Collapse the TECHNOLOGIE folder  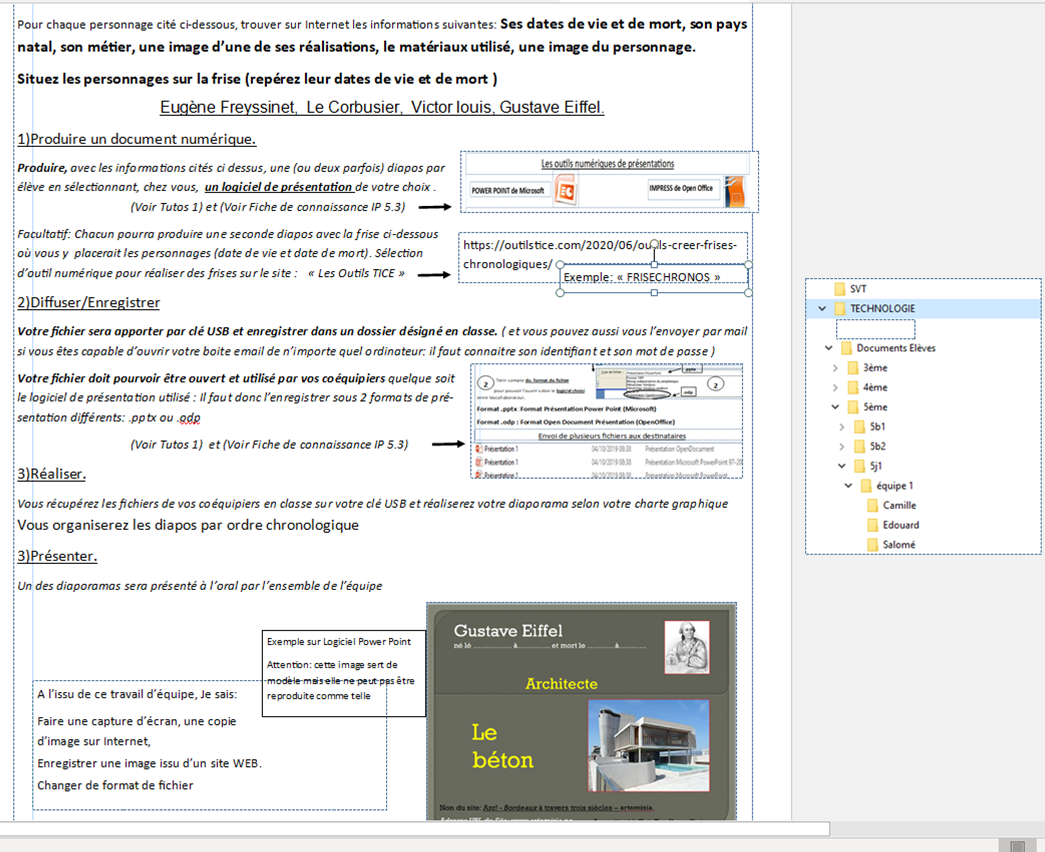click(822, 309)
